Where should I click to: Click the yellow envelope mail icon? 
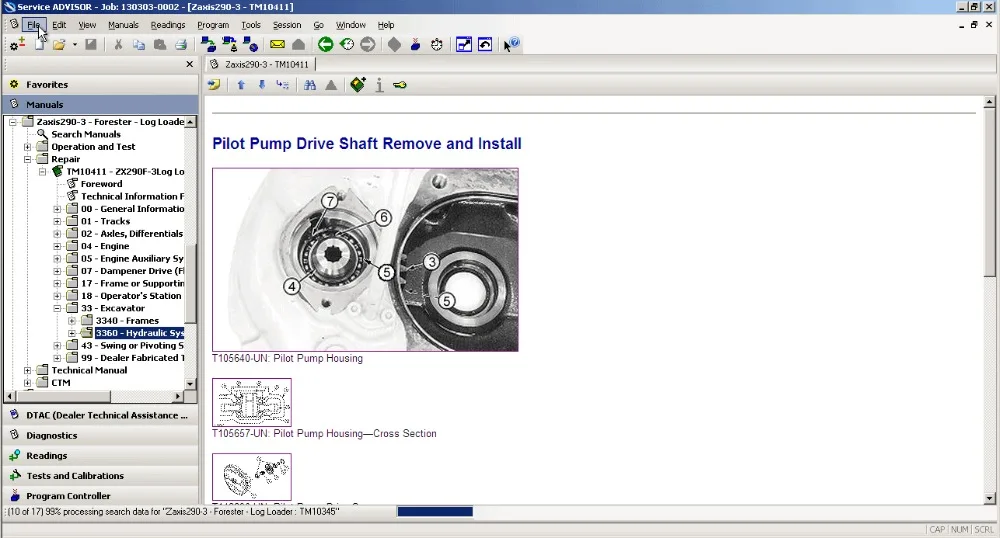(x=277, y=44)
